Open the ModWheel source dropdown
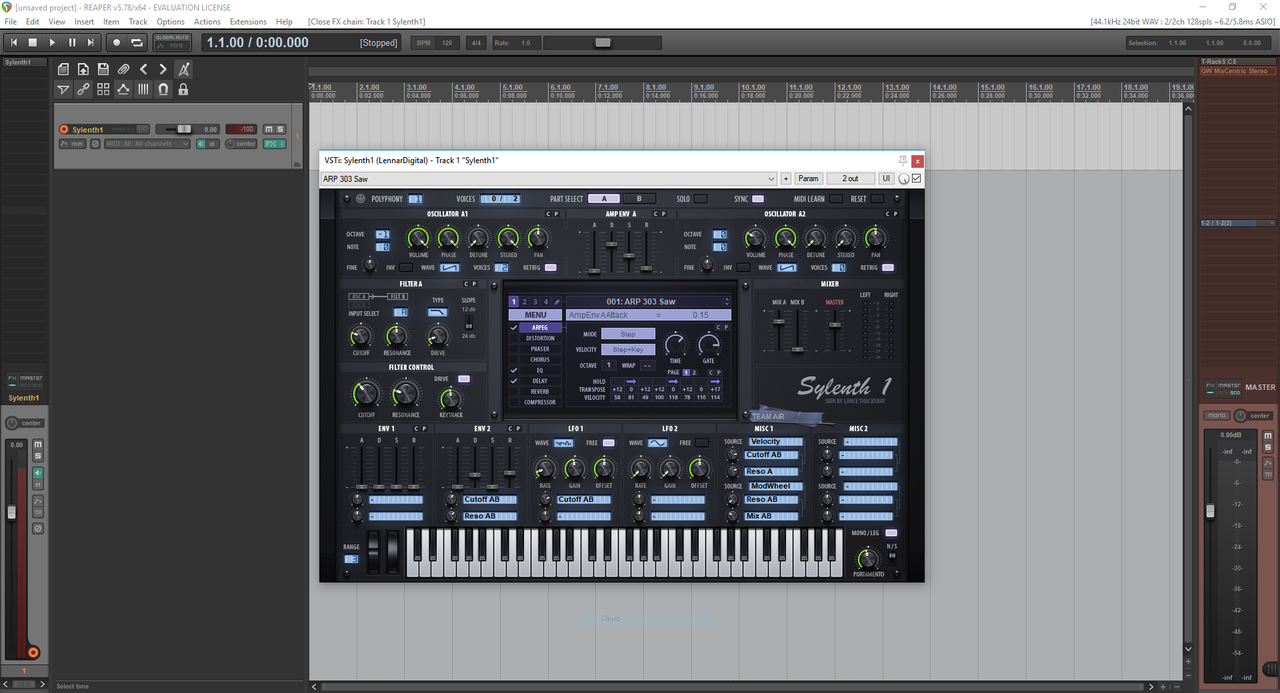 (776, 486)
